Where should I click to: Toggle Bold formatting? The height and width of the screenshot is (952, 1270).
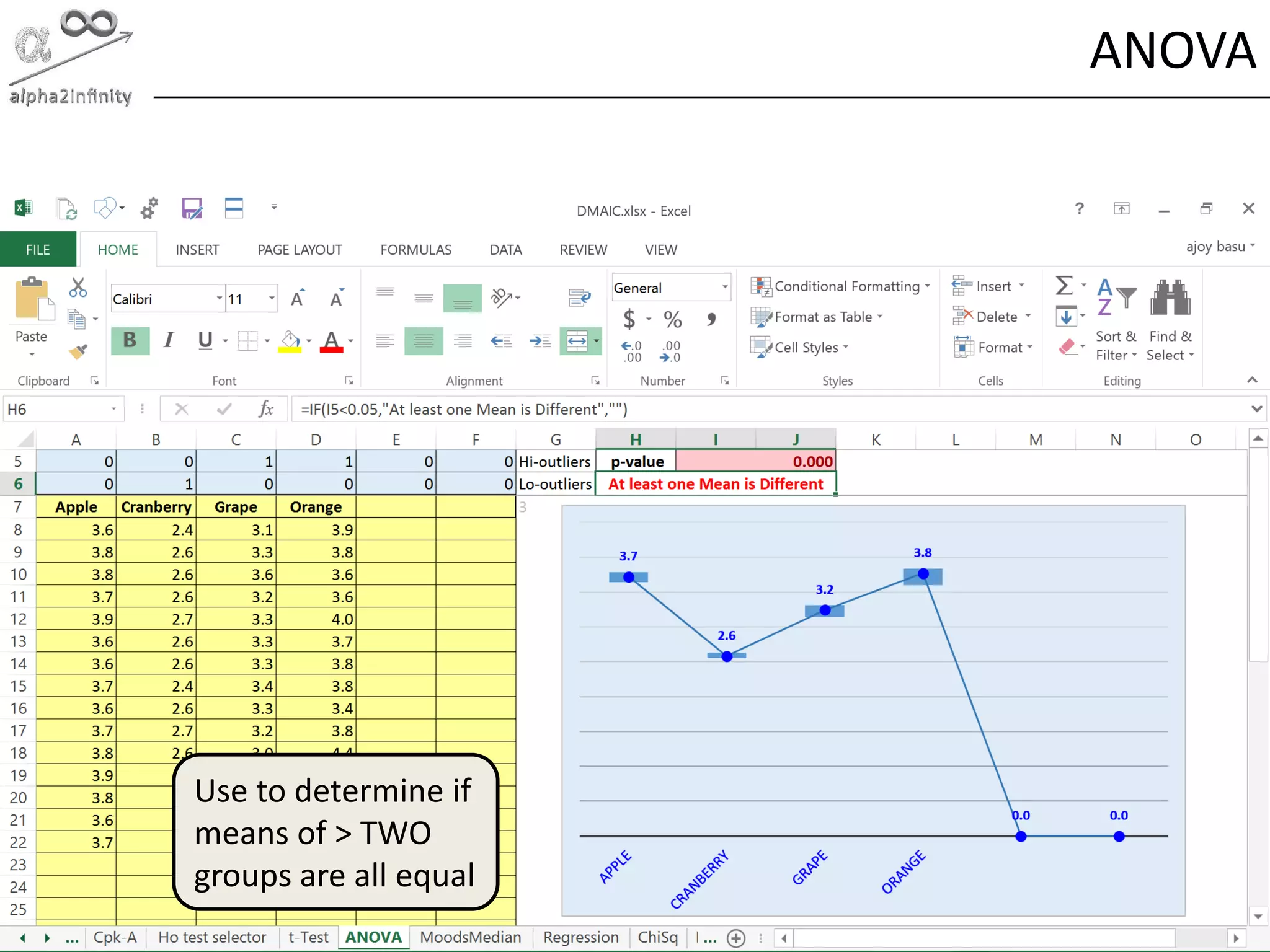130,340
